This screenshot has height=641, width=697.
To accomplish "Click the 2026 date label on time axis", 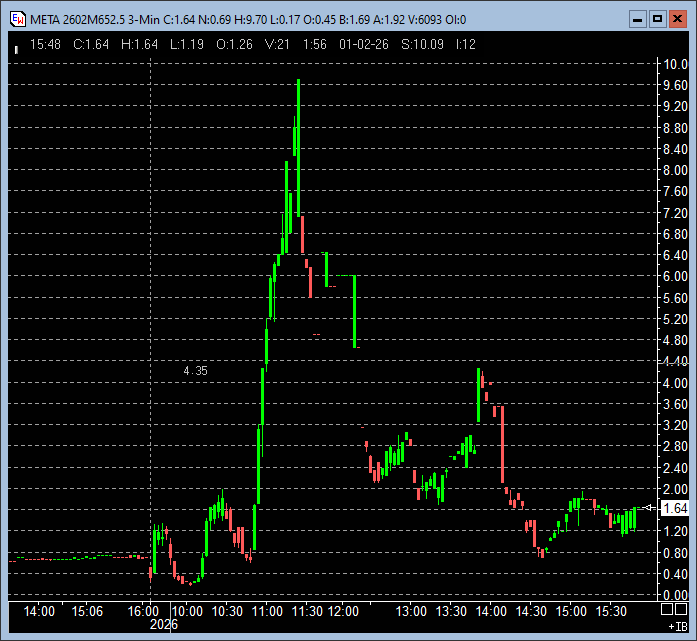I will (x=162, y=624).
